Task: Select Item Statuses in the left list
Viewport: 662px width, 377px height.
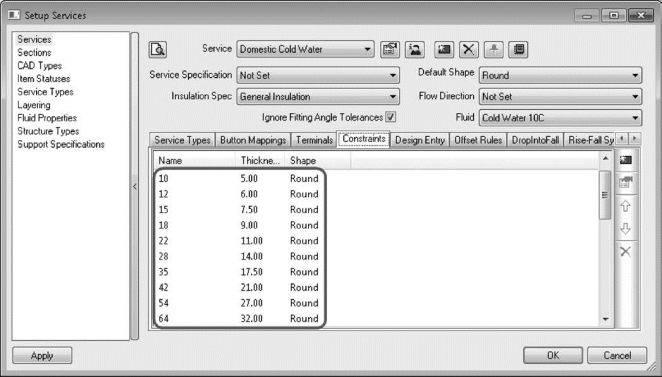Action: 43,79
